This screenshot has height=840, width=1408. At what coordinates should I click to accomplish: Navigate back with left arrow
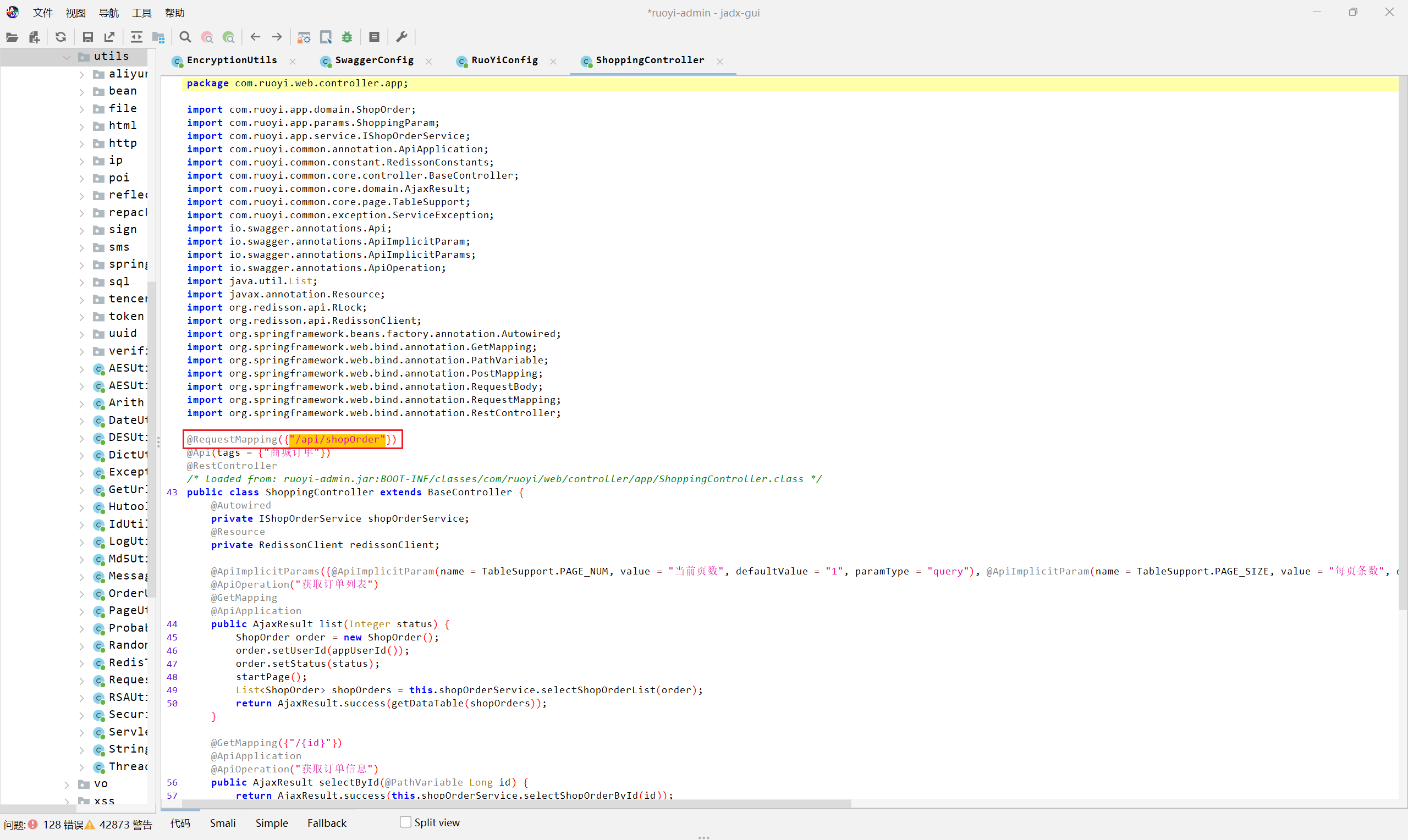click(x=255, y=37)
